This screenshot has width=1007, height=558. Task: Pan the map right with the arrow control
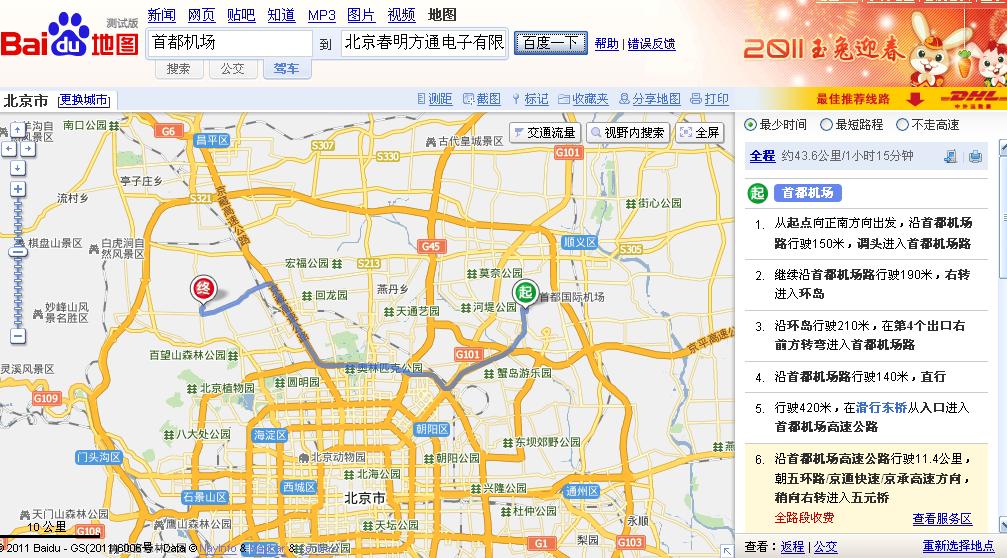tap(28, 149)
